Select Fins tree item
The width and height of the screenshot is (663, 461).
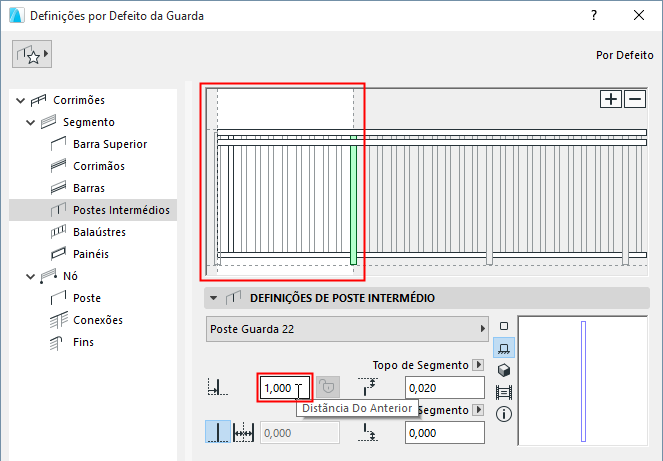pos(83,342)
